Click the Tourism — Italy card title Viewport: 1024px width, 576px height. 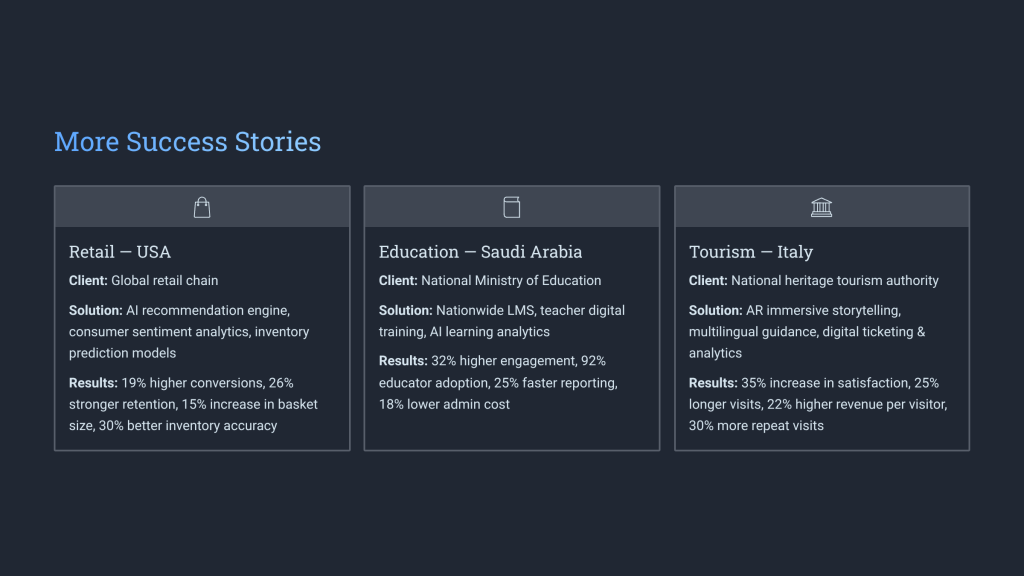coord(751,252)
